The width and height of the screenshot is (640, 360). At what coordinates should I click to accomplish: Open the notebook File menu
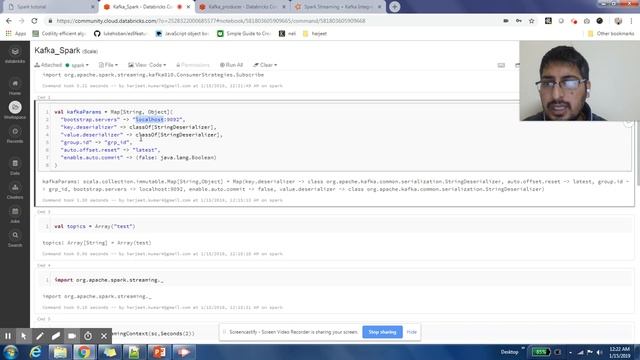[x=108, y=65]
